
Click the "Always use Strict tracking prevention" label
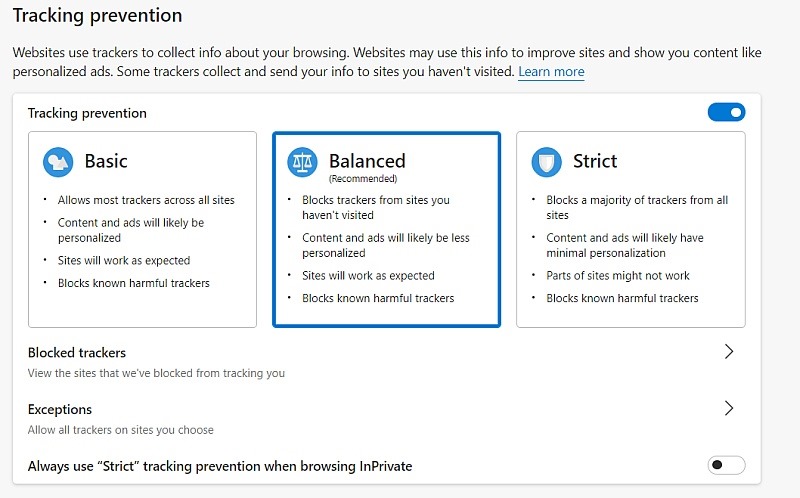[x=220, y=466]
